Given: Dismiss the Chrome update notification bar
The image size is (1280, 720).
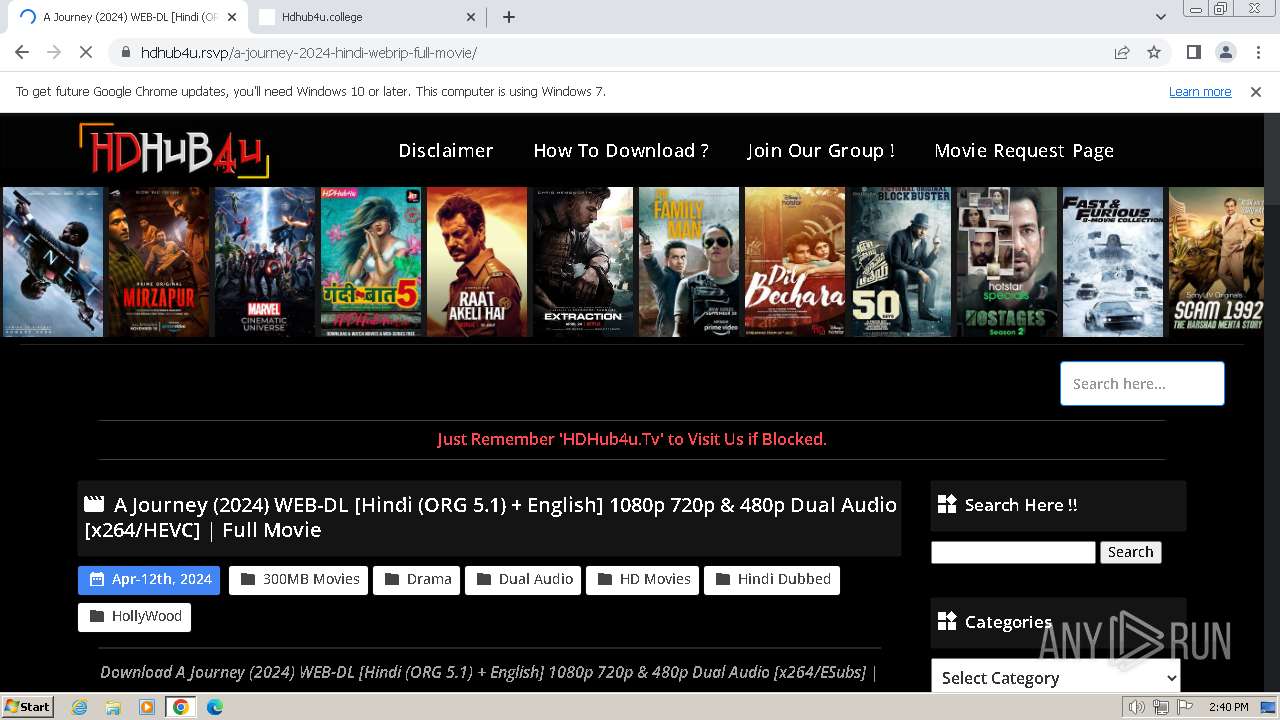Looking at the screenshot, I should 1256,91.
